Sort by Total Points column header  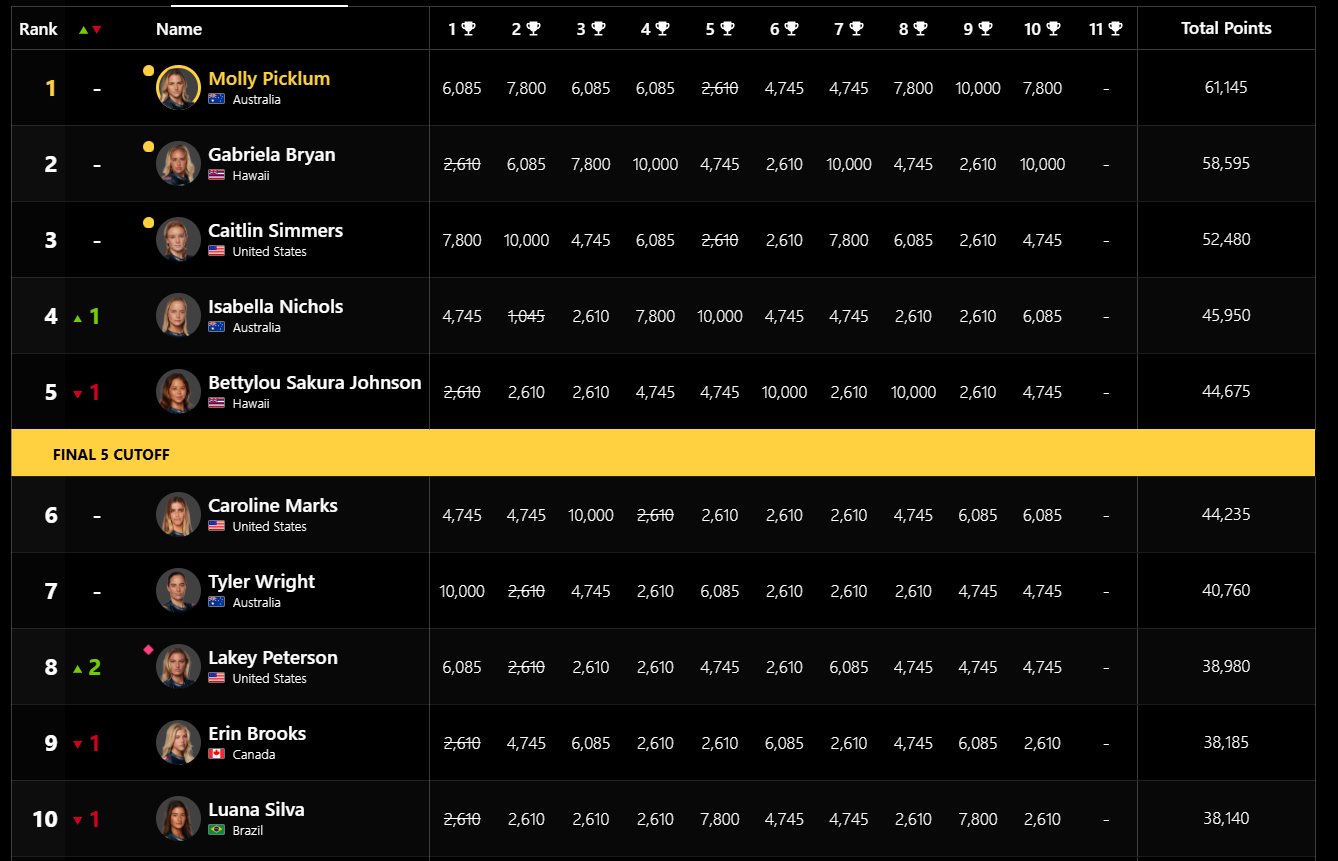click(1226, 28)
